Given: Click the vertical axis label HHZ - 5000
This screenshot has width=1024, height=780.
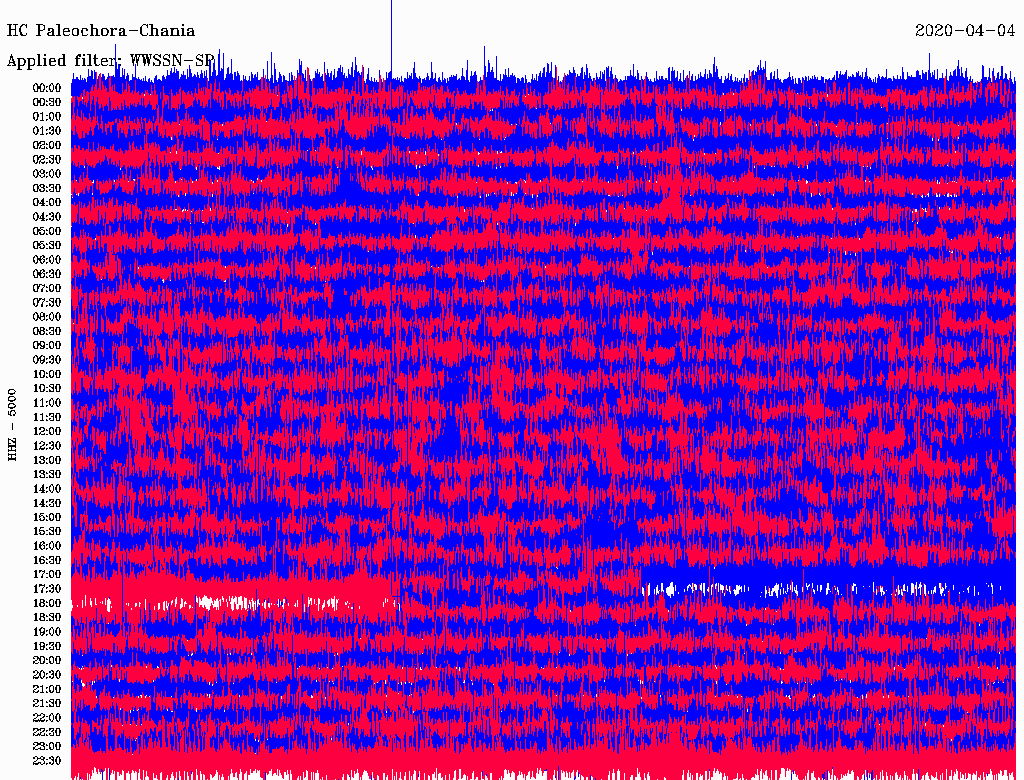Looking at the screenshot, I should tap(12, 425).
